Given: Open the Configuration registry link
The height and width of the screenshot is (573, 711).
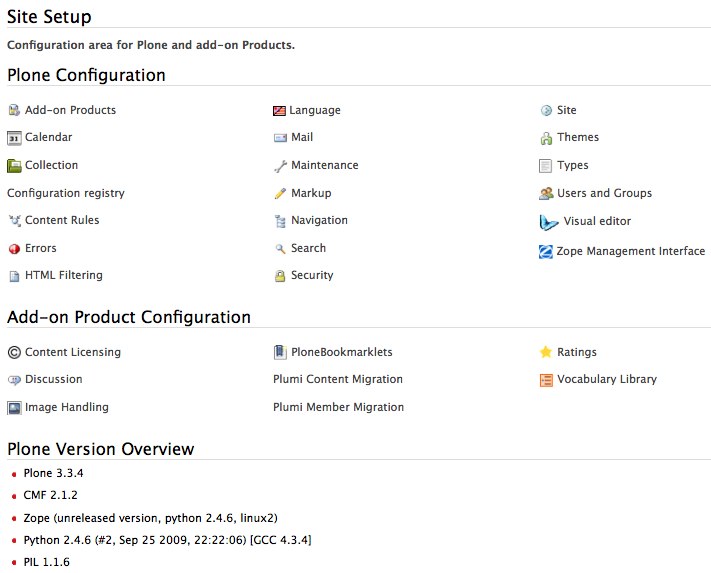Looking at the screenshot, I should pyautogui.click(x=66, y=193).
